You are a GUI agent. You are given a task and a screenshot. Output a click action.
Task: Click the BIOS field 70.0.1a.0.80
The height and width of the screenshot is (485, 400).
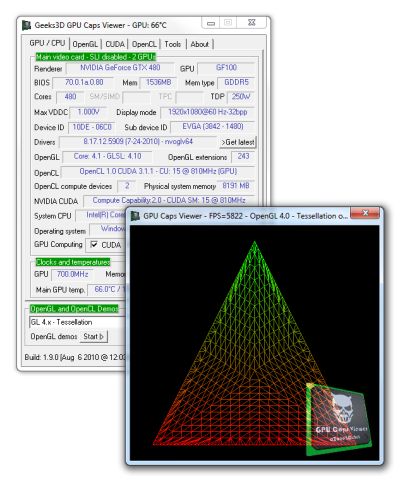point(84,82)
